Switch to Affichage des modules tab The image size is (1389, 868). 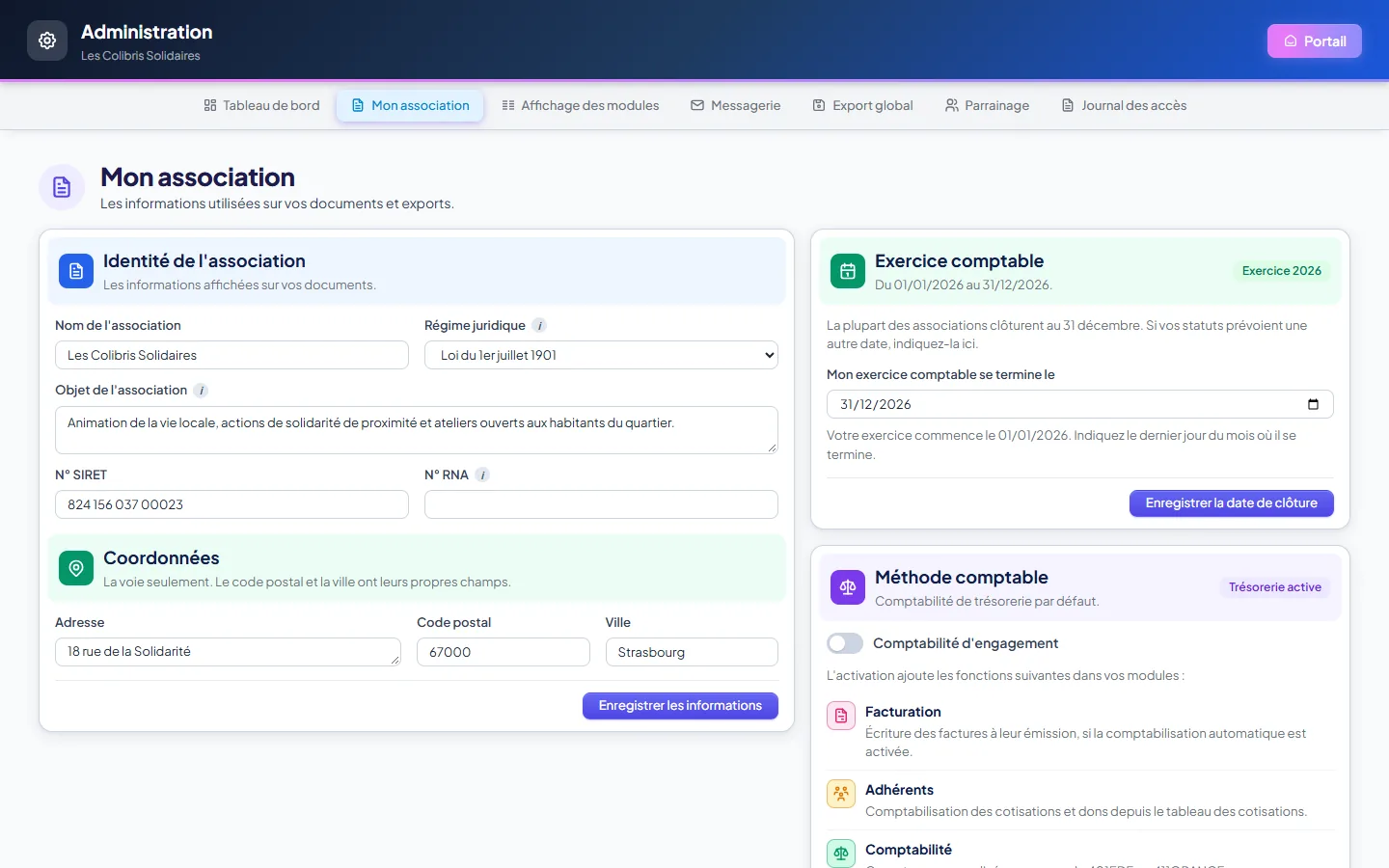click(581, 106)
